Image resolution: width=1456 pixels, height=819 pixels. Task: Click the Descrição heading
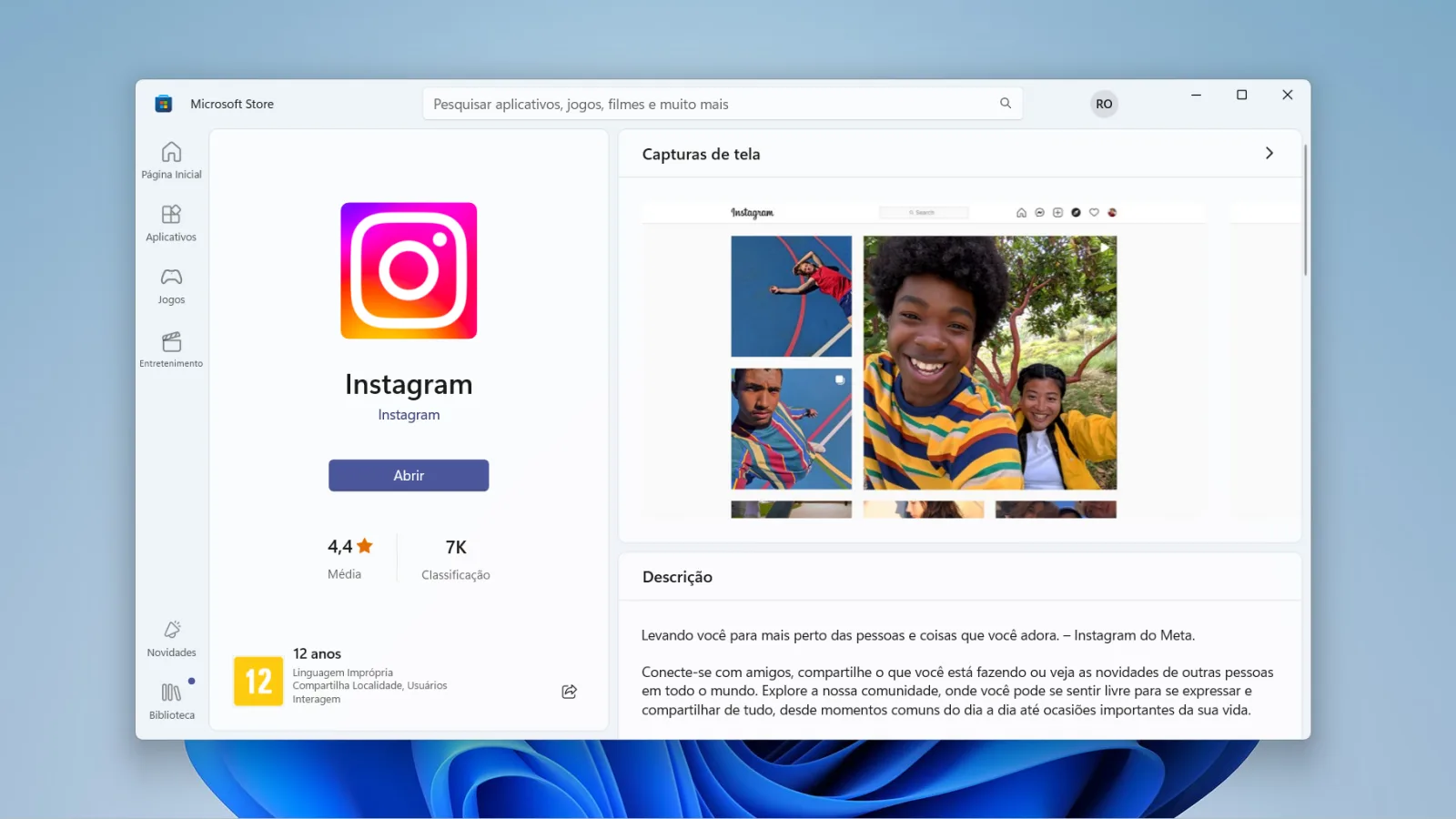(x=677, y=577)
